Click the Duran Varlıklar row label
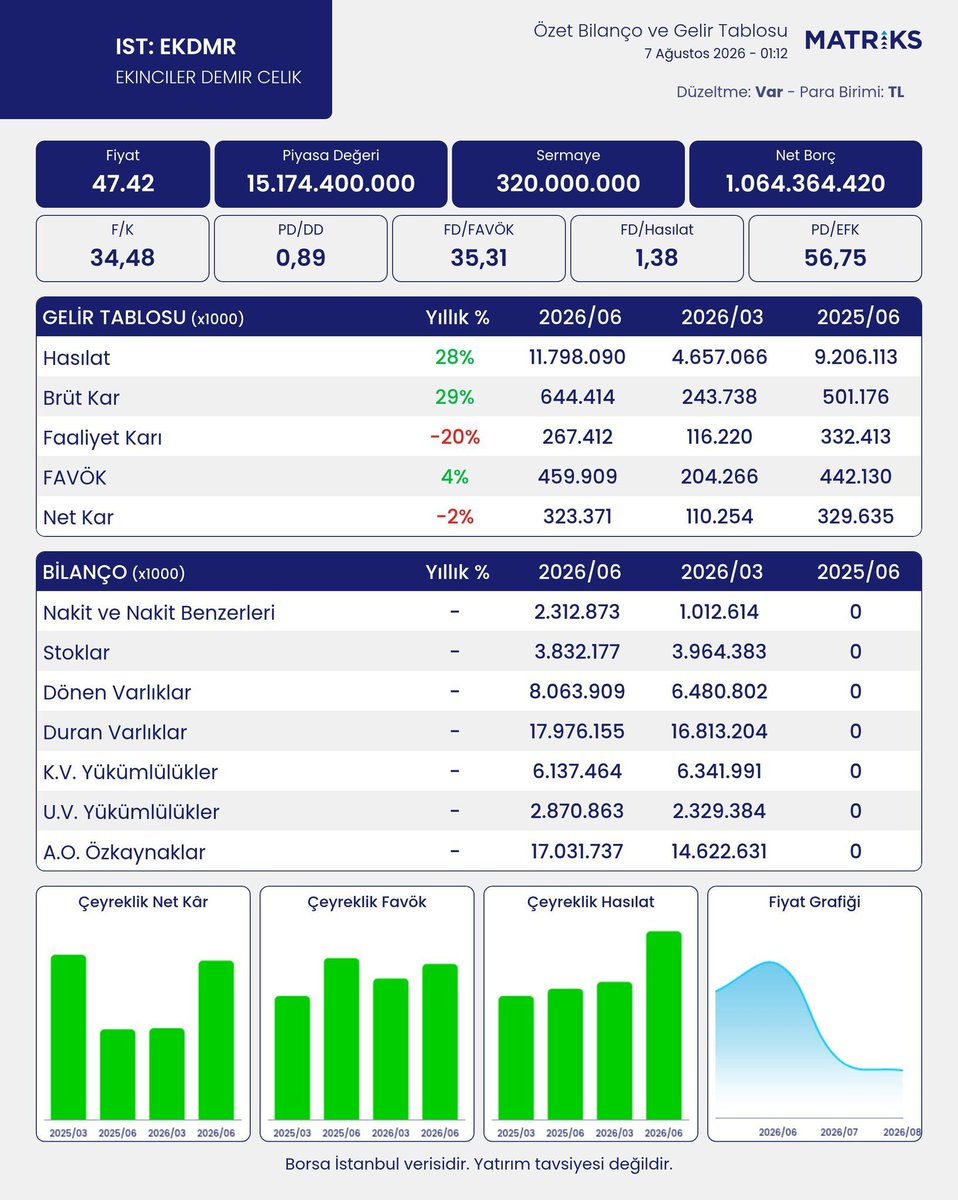This screenshot has width=958, height=1200. click(115, 732)
